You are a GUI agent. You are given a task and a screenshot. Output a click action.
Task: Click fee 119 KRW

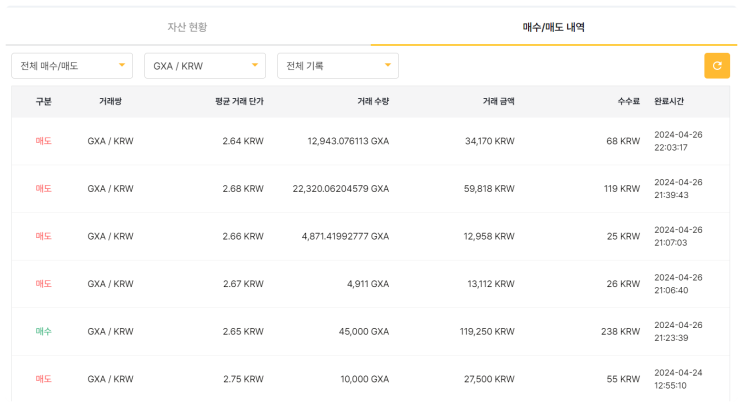[x=622, y=189]
